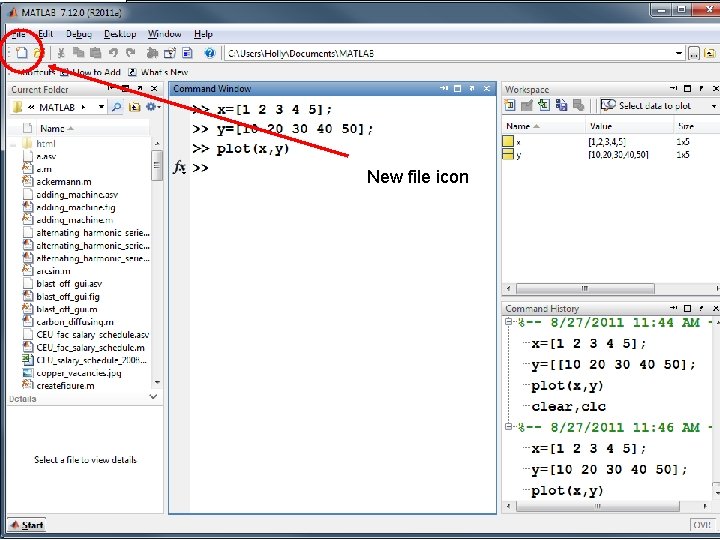
Task: Click the MATLAB Start button
Action: tap(27, 525)
